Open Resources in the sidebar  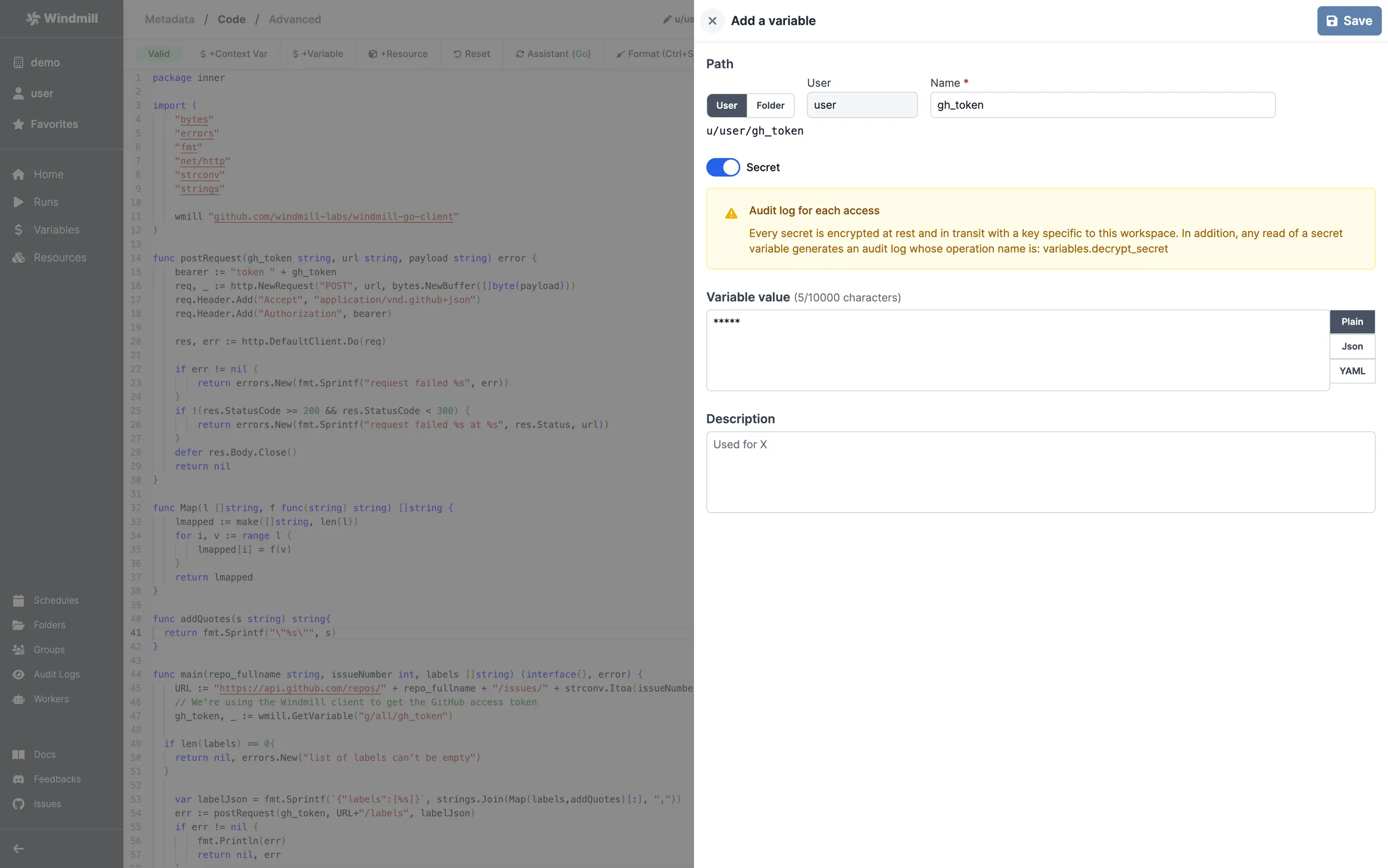60,257
